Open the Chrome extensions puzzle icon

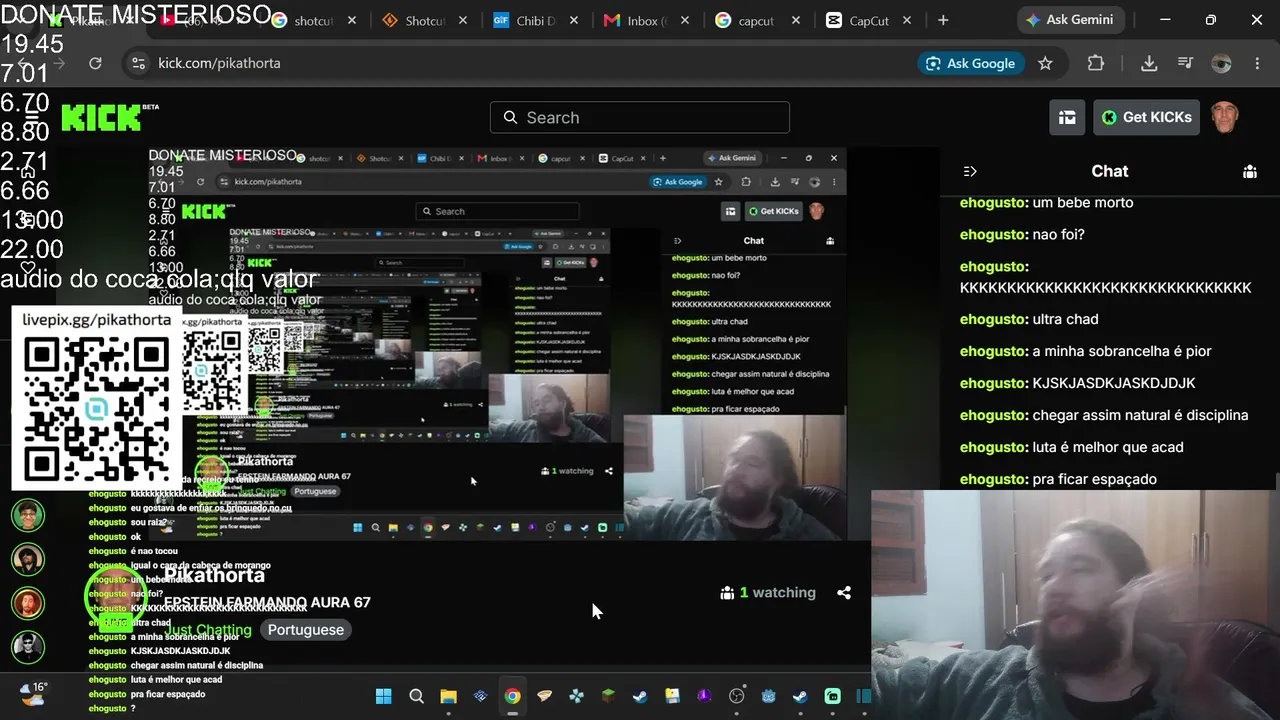tap(1096, 63)
